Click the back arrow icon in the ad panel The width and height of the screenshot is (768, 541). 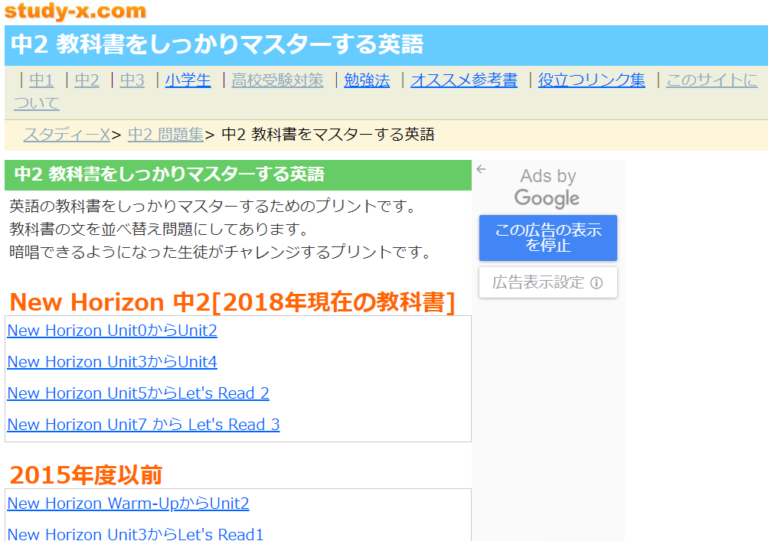481,169
